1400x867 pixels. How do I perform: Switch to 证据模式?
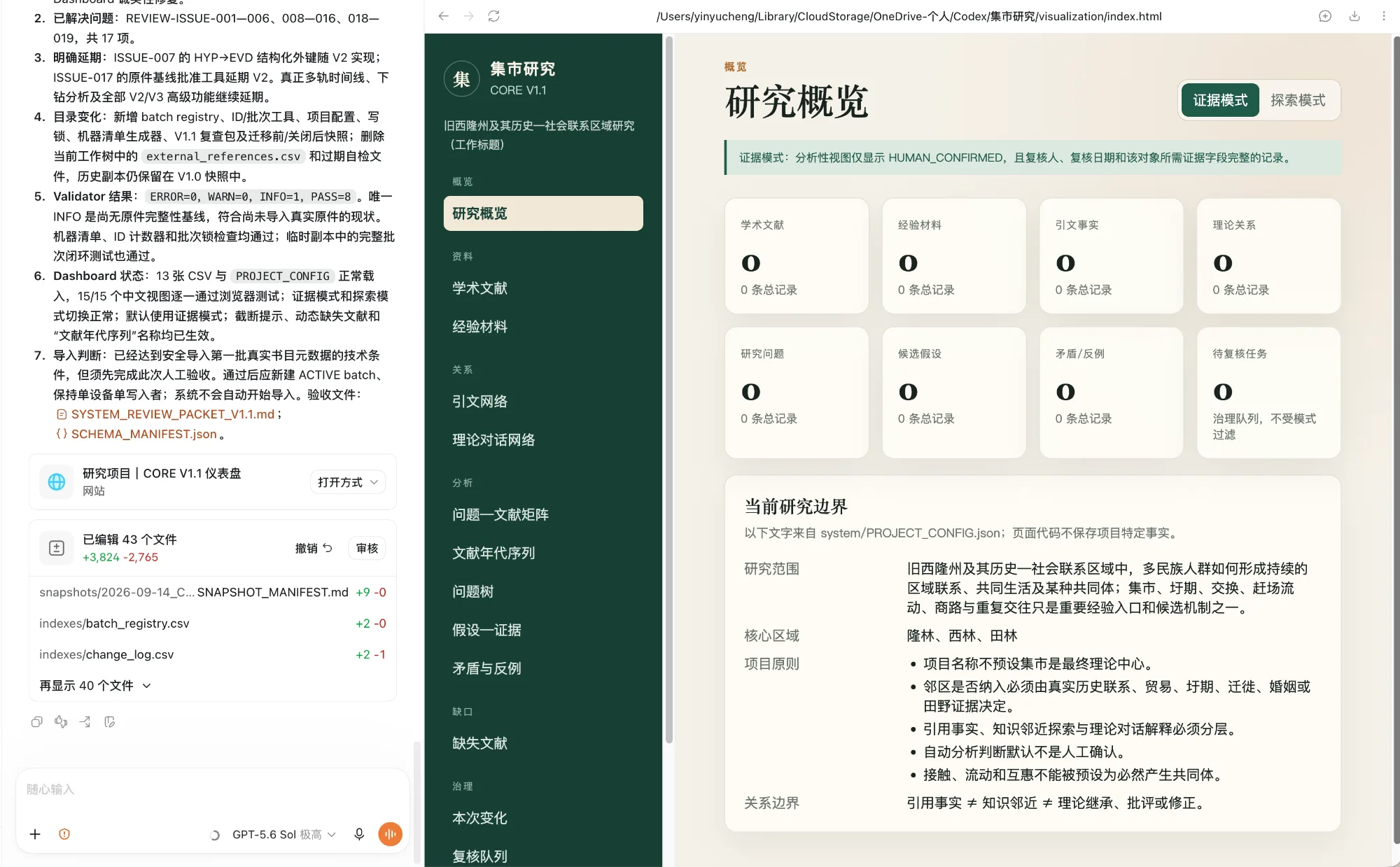[1220, 100]
